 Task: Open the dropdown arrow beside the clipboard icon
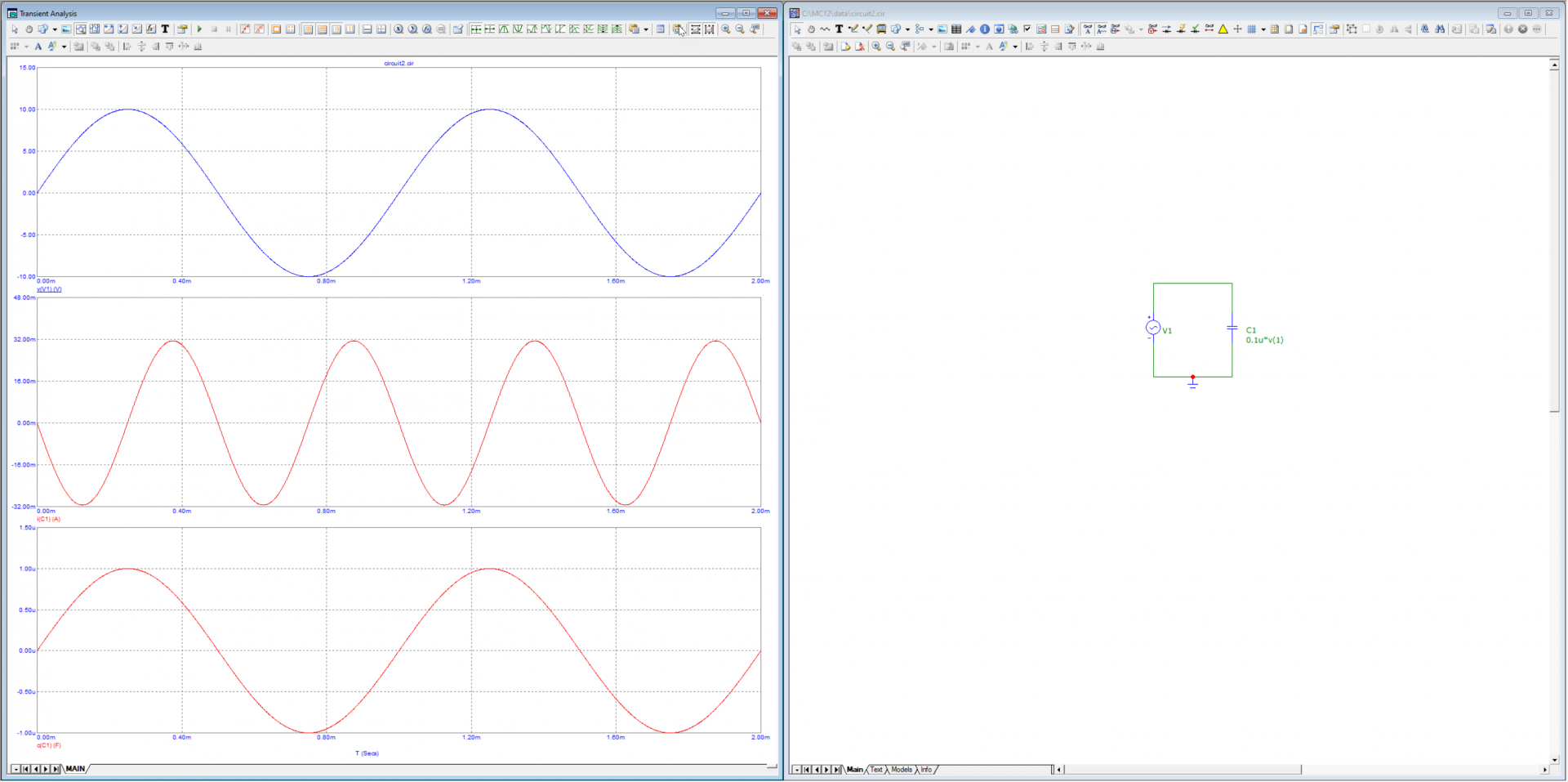(646, 29)
